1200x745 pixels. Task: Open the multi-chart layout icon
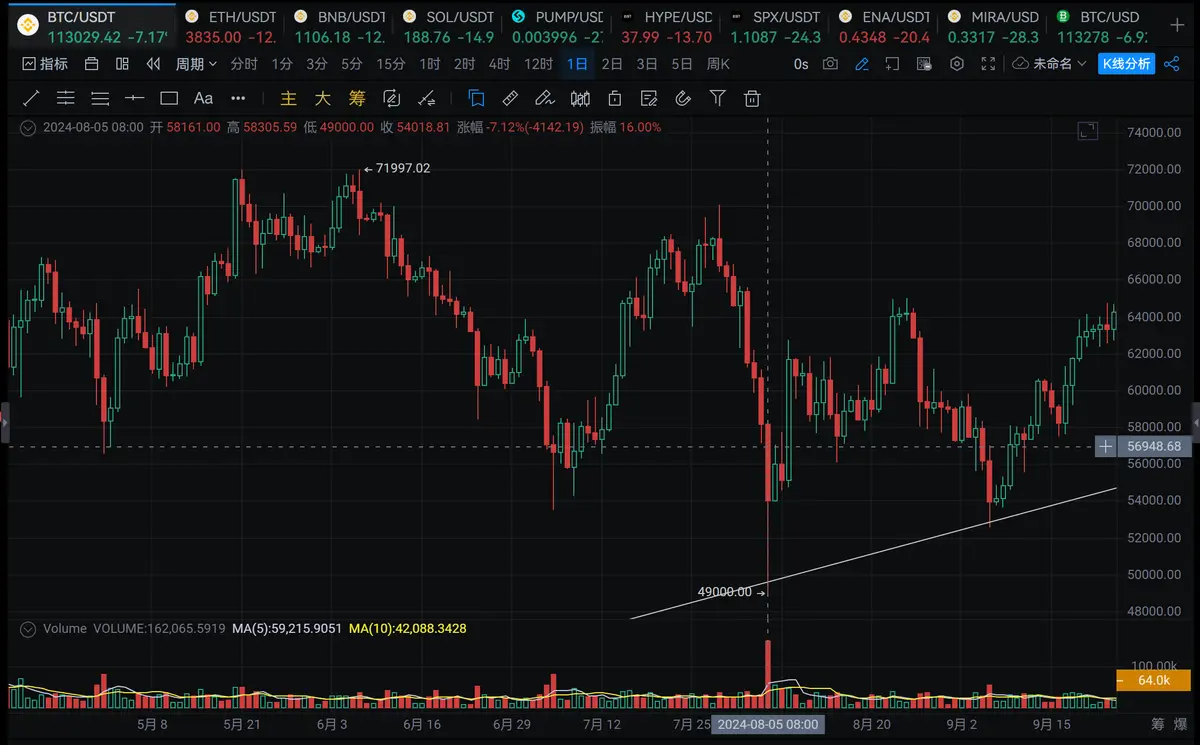point(122,64)
